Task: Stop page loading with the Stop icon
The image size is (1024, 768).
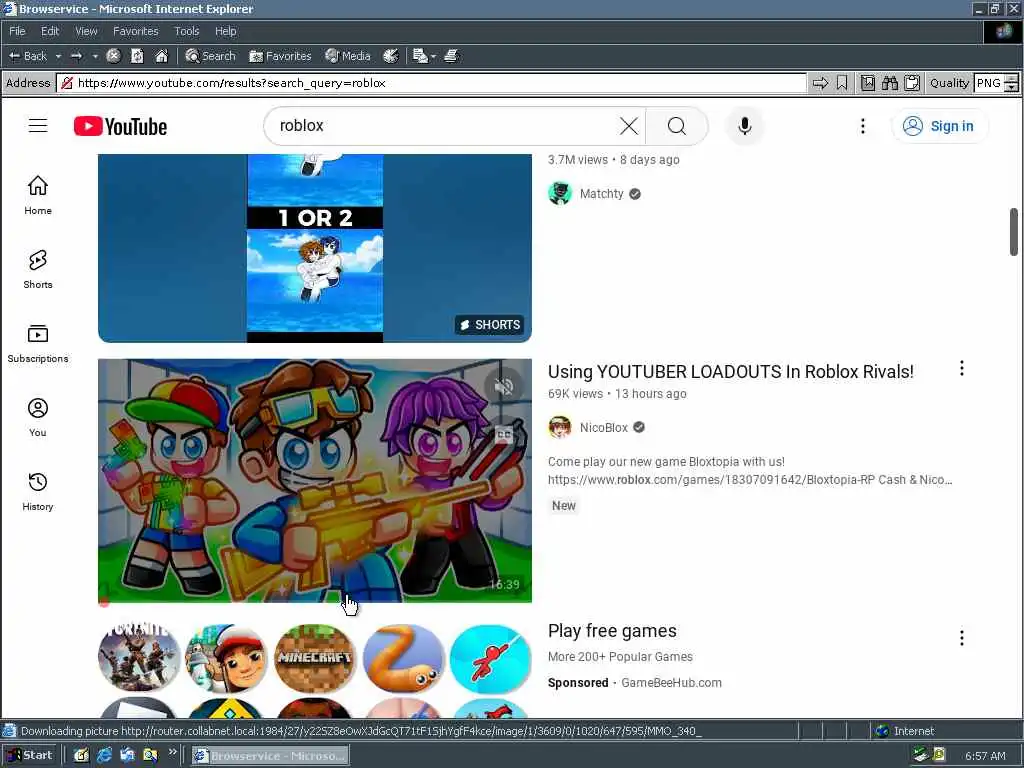Action: click(x=113, y=56)
